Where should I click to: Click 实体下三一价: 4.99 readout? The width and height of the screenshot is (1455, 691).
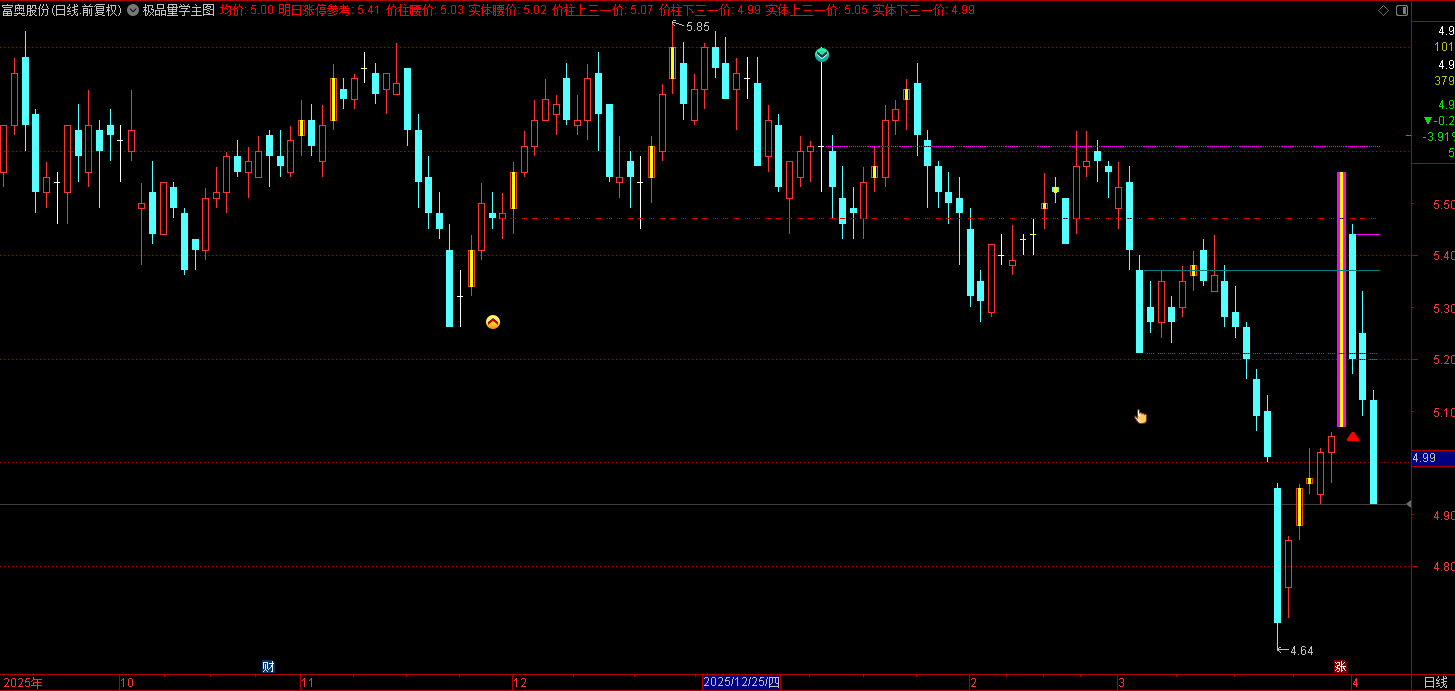(x=923, y=10)
